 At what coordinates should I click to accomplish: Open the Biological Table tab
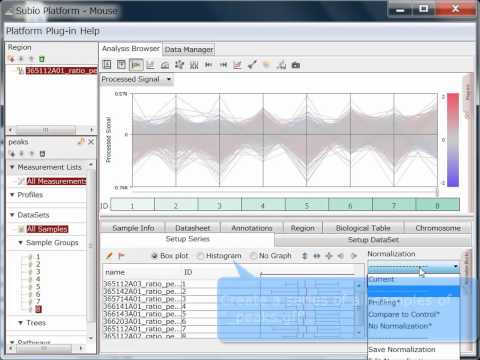(363, 228)
